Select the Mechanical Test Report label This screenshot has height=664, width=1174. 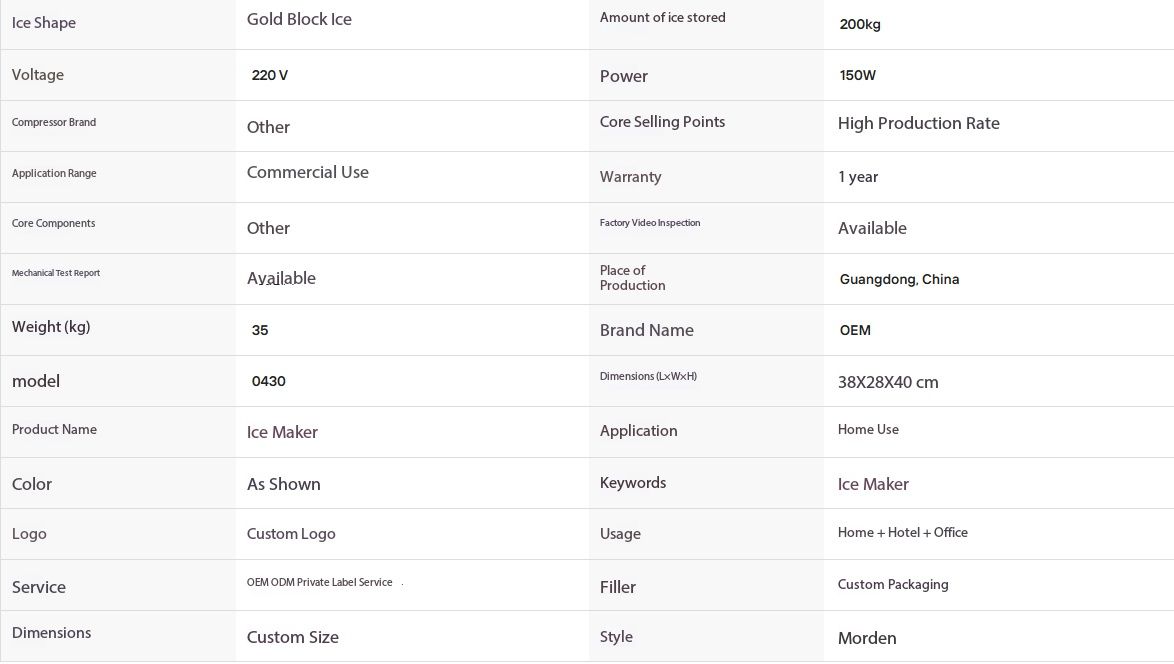[x=56, y=273]
